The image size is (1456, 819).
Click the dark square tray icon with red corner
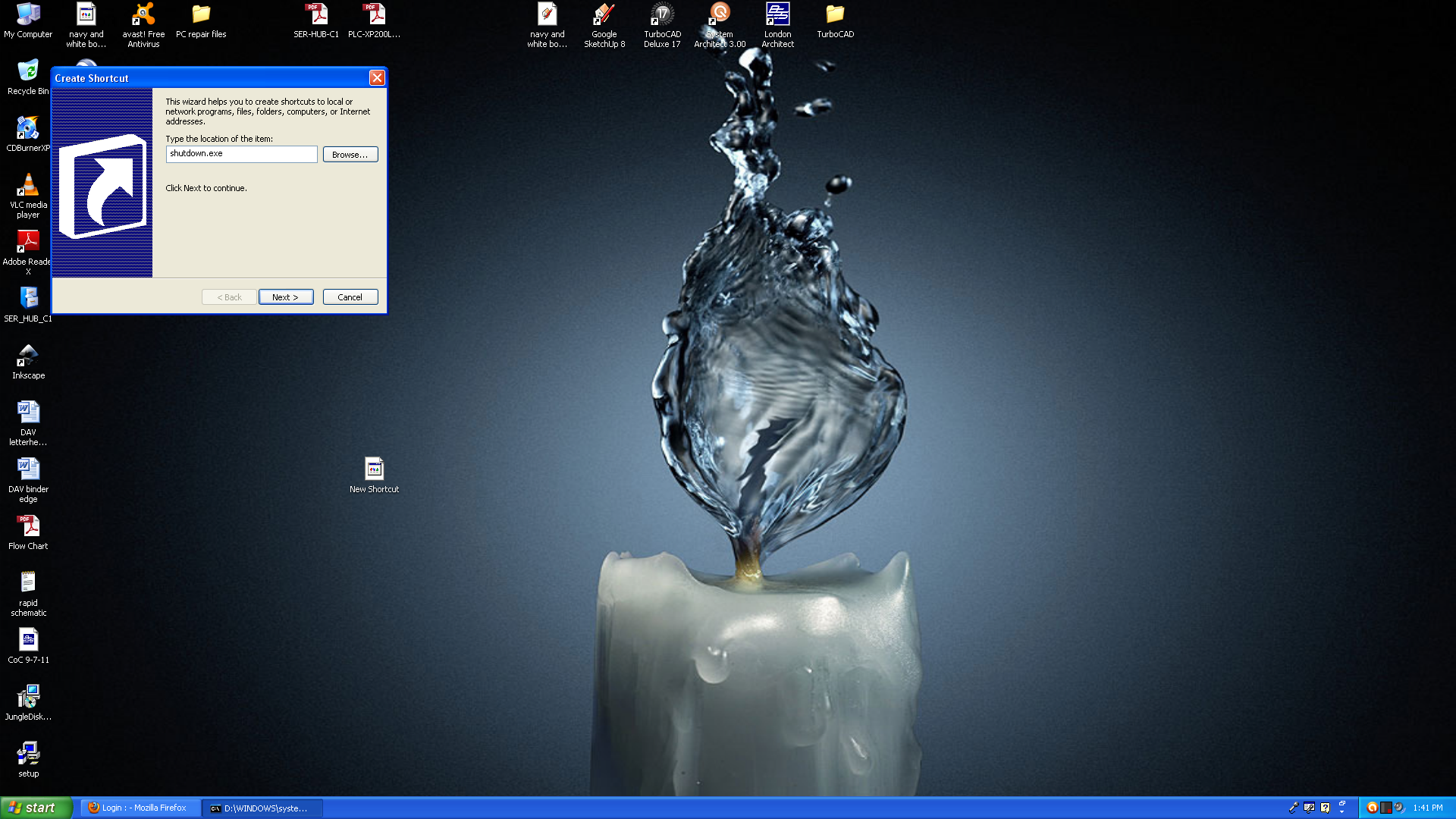(x=1385, y=808)
